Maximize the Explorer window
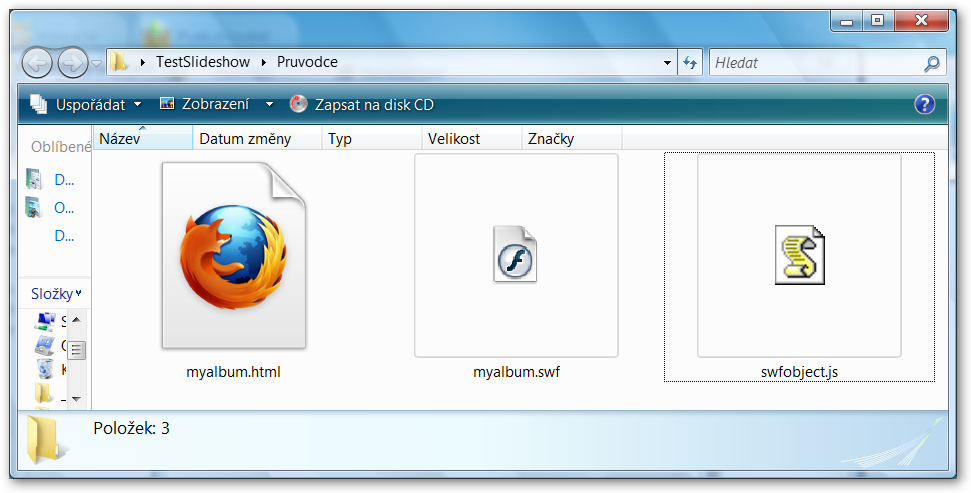This screenshot has width=971, height=493. [877, 21]
